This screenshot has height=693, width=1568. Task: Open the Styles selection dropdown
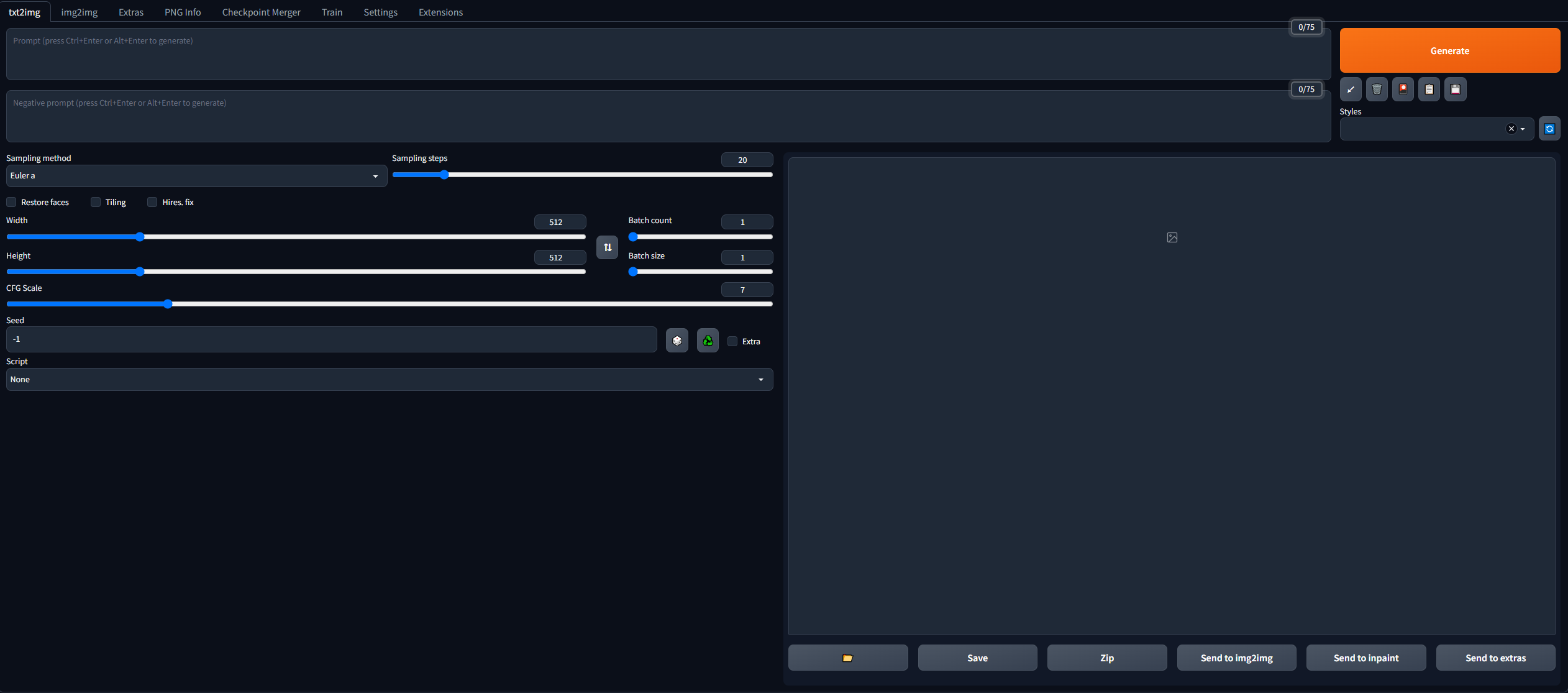(x=1521, y=129)
